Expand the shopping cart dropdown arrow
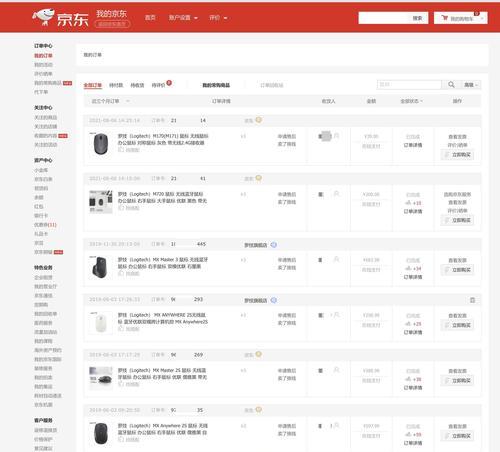This screenshot has height=452, width=500. (x=482, y=18)
